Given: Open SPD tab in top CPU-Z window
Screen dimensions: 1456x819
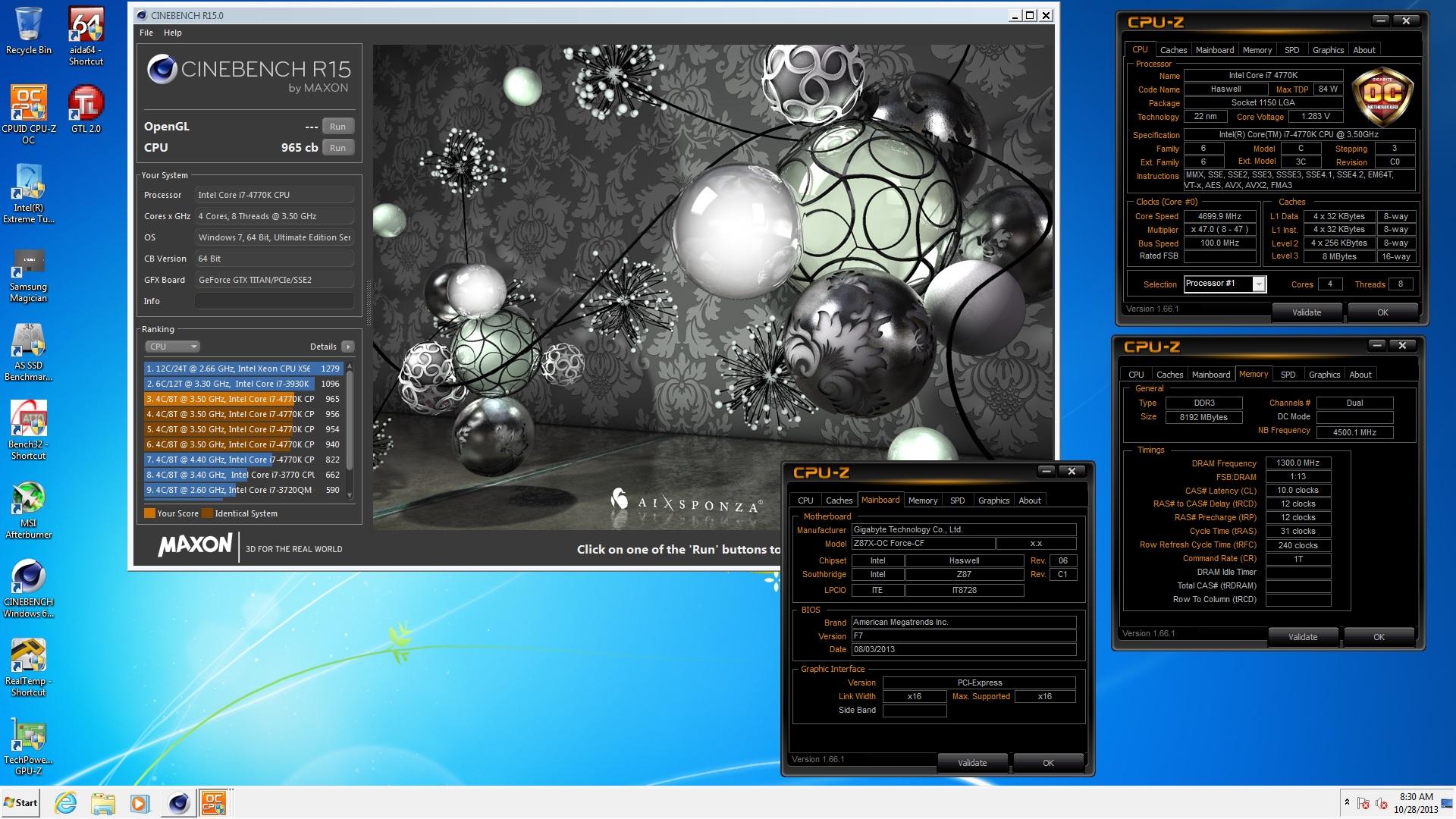Looking at the screenshot, I should click(1291, 50).
